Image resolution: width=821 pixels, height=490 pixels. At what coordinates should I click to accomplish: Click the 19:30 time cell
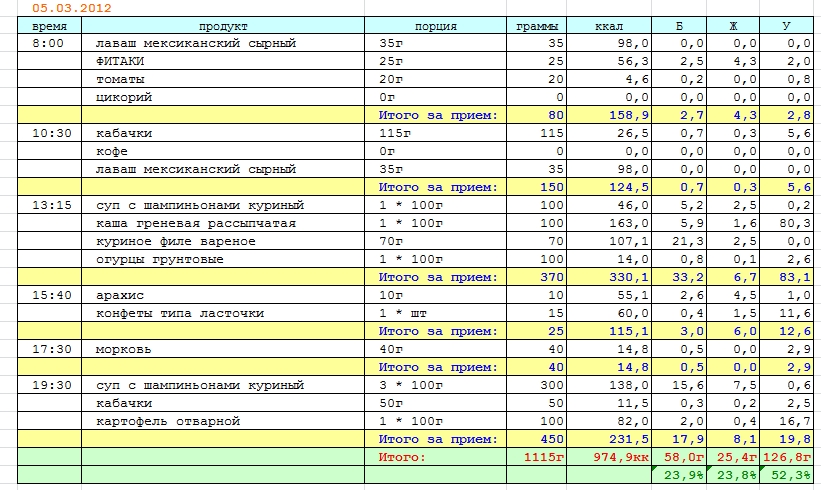pyautogui.click(x=51, y=385)
